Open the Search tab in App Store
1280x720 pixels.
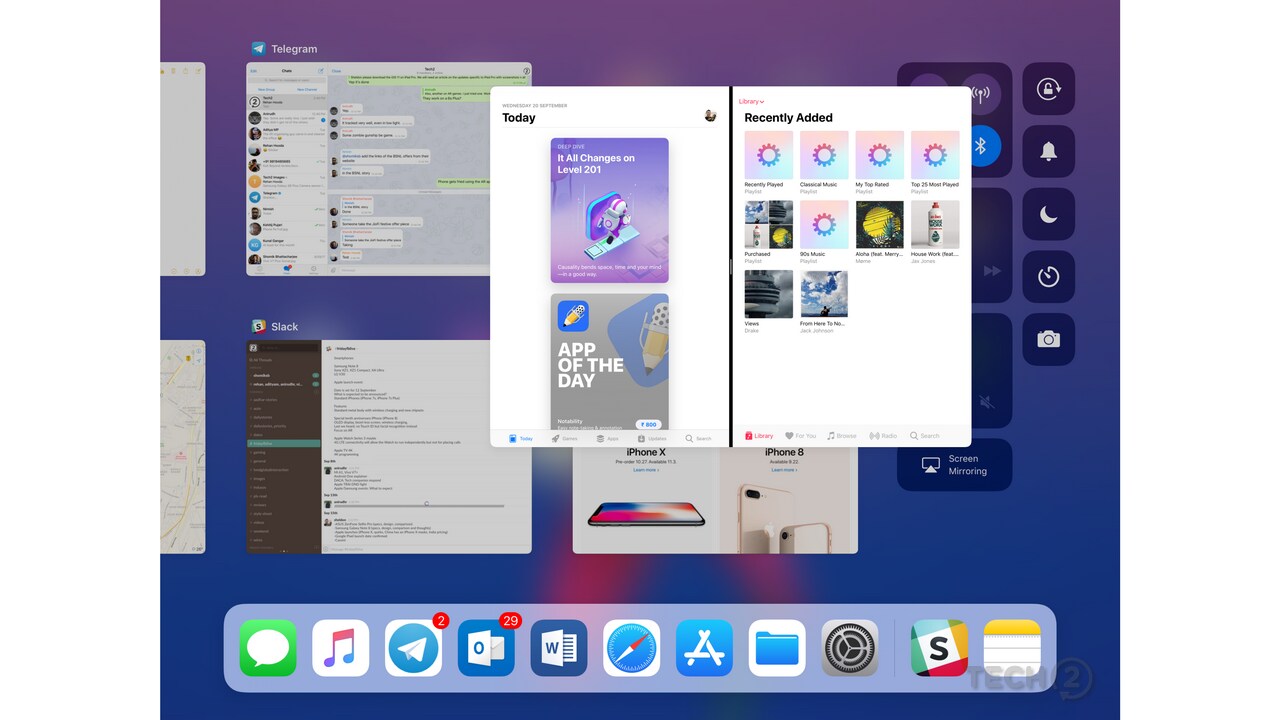(698, 438)
